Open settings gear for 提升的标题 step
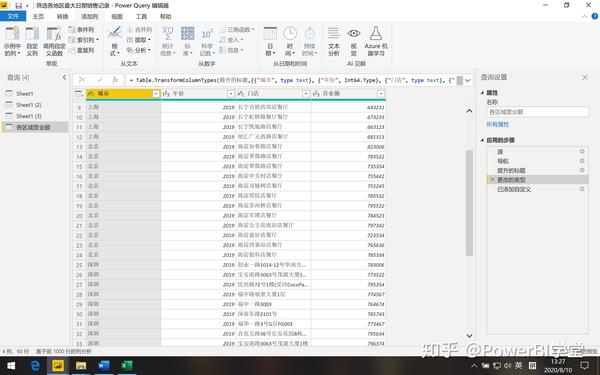Viewport: 600px width, 375px height. 582,170
